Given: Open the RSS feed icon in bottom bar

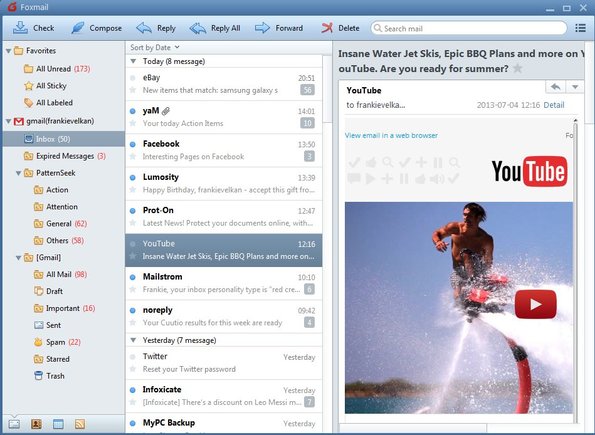Looking at the screenshot, I should (80, 424).
